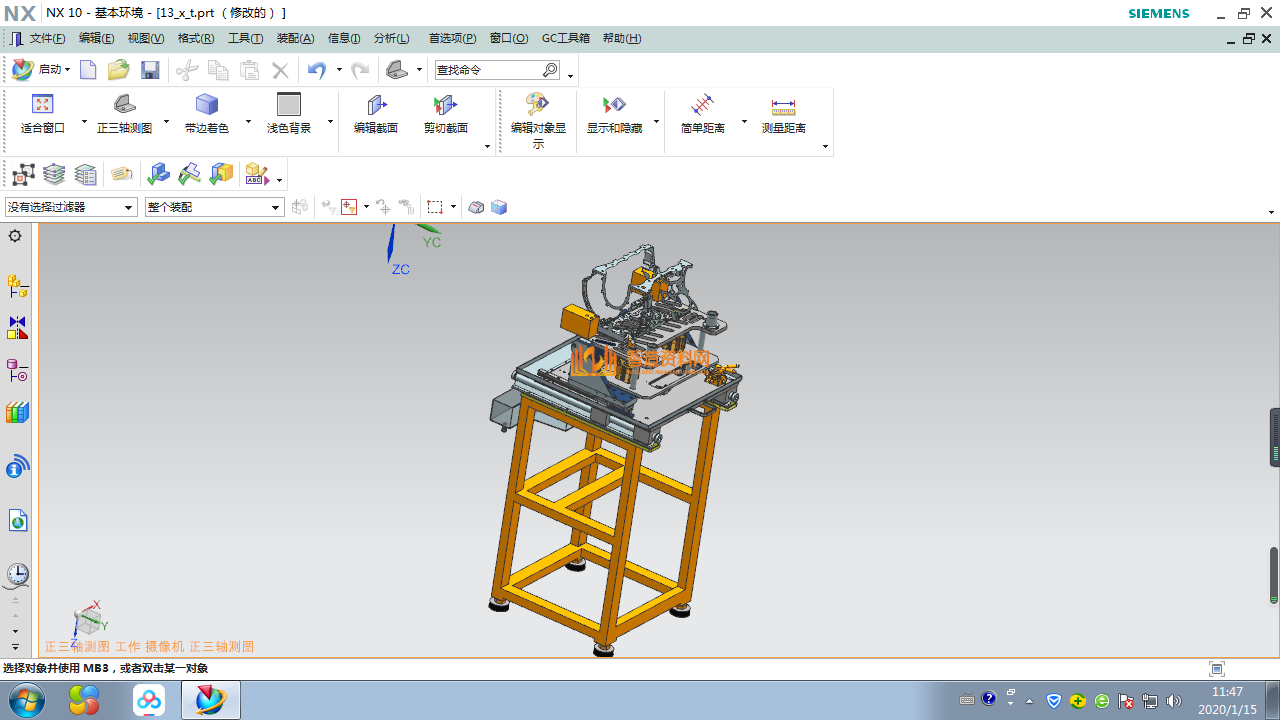Click the Clip Section (剪切截面) icon
The image size is (1280, 720).
coord(445,105)
